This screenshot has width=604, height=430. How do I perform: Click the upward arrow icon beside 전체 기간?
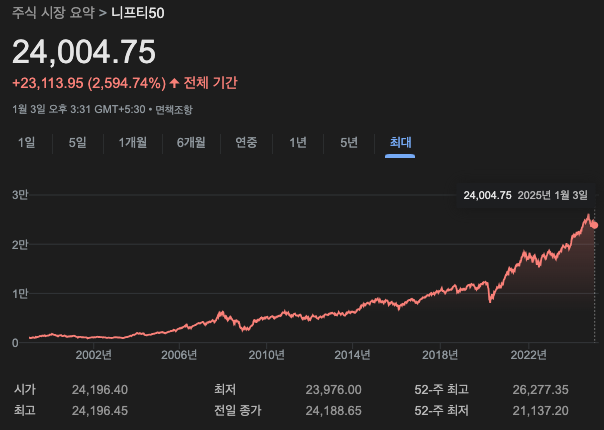tap(174, 83)
